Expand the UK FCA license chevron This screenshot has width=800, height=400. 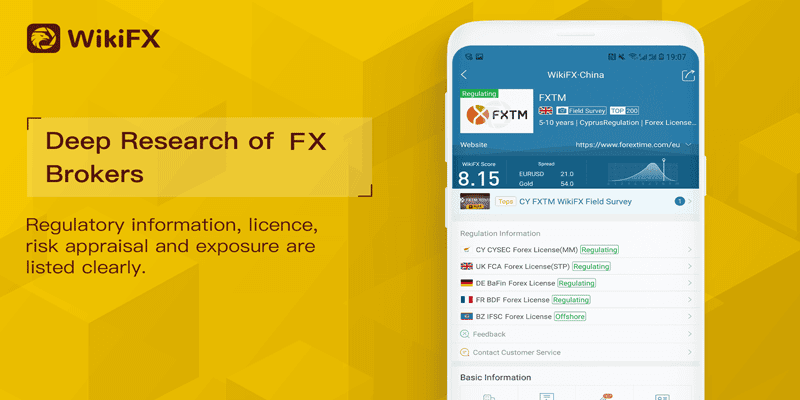[689, 266]
